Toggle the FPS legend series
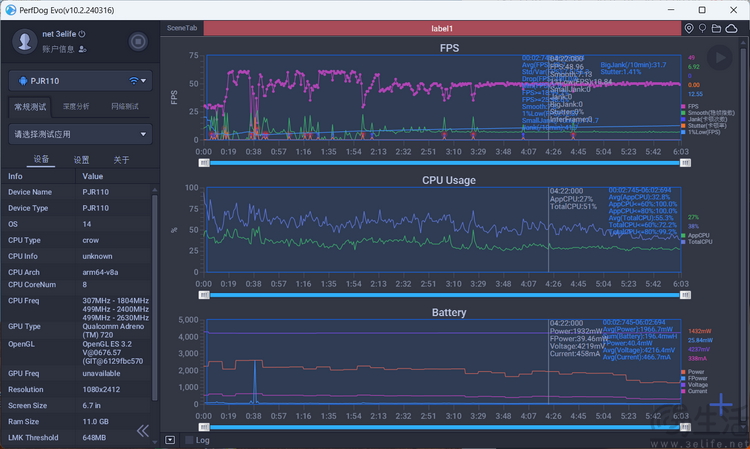The height and width of the screenshot is (449, 750). [x=690, y=107]
